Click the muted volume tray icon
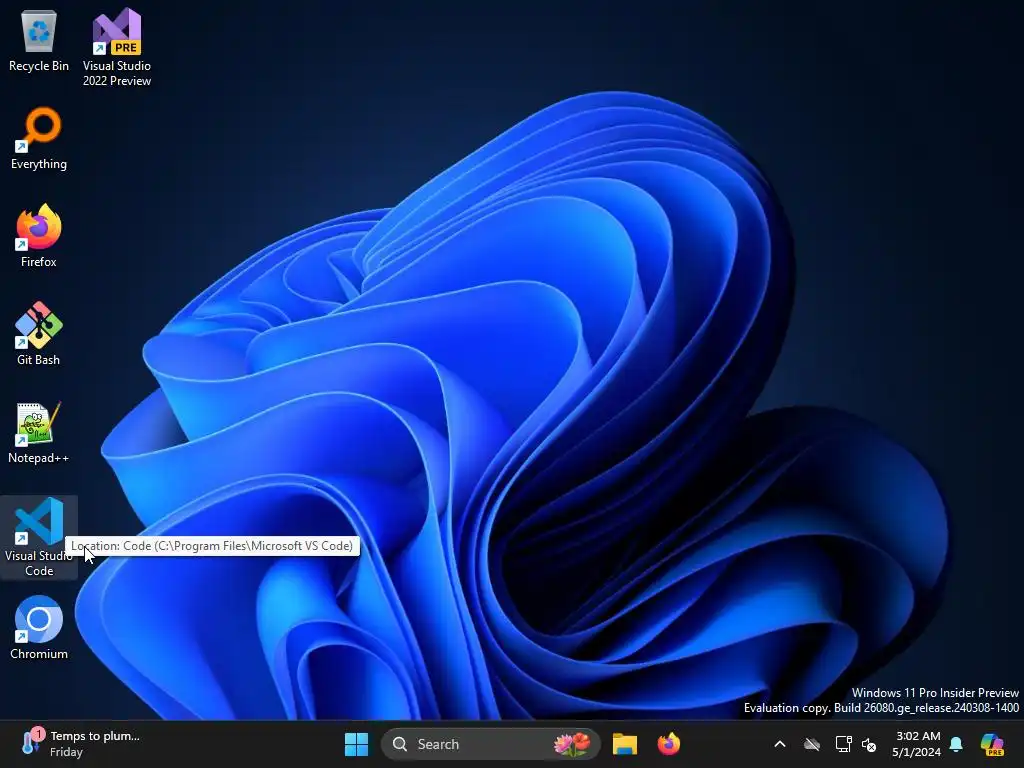This screenshot has height=768, width=1024. [869, 744]
